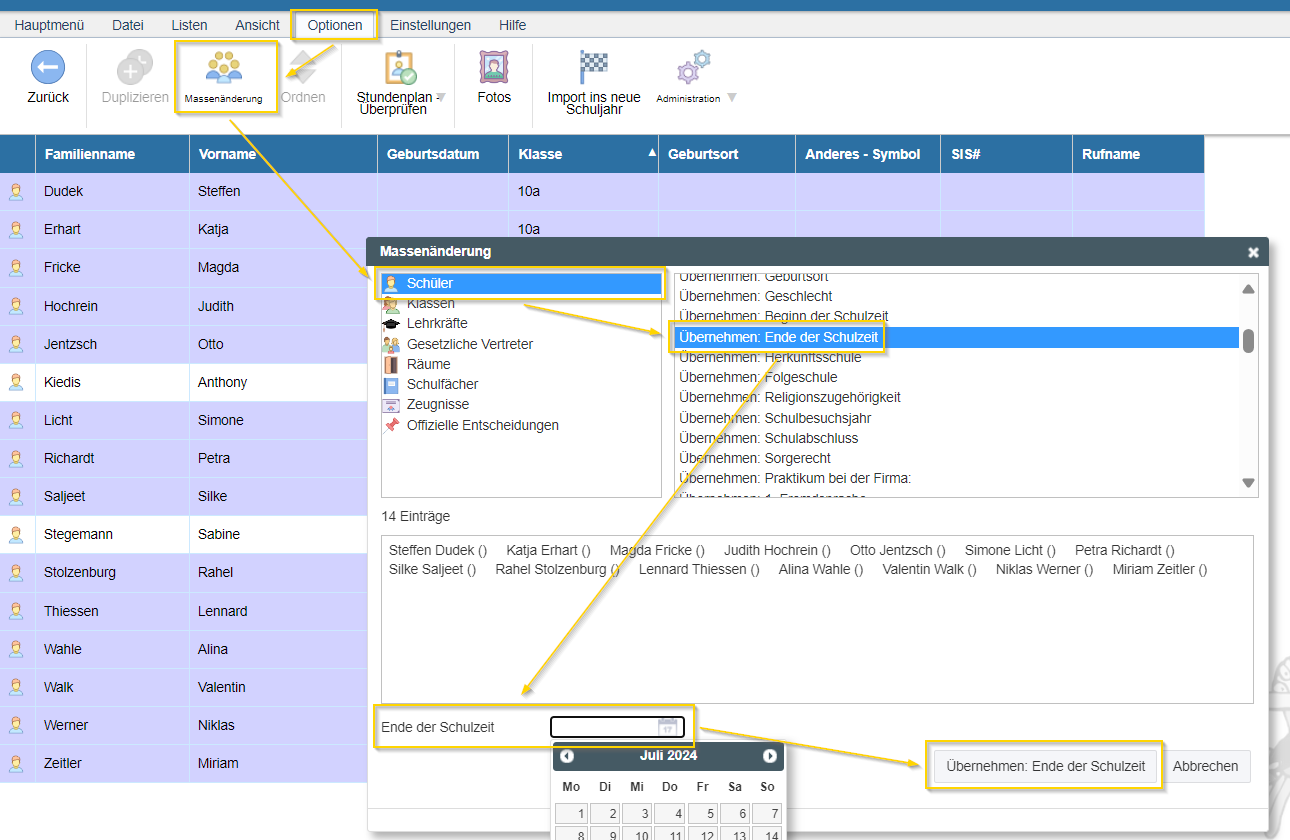Open the Ansicht menu
Image resolution: width=1290 pixels, height=840 pixels.
pos(258,25)
